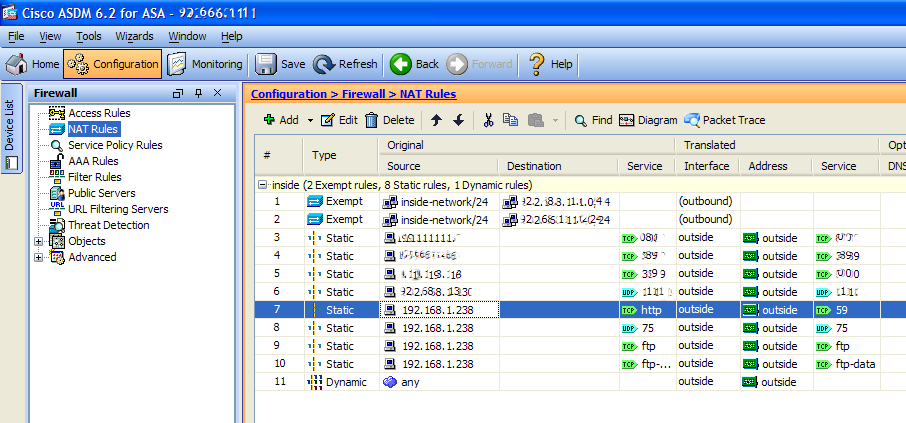Screen dimensions: 906x423
Task: Move rule up with up arrow
Action: (437, 120)
